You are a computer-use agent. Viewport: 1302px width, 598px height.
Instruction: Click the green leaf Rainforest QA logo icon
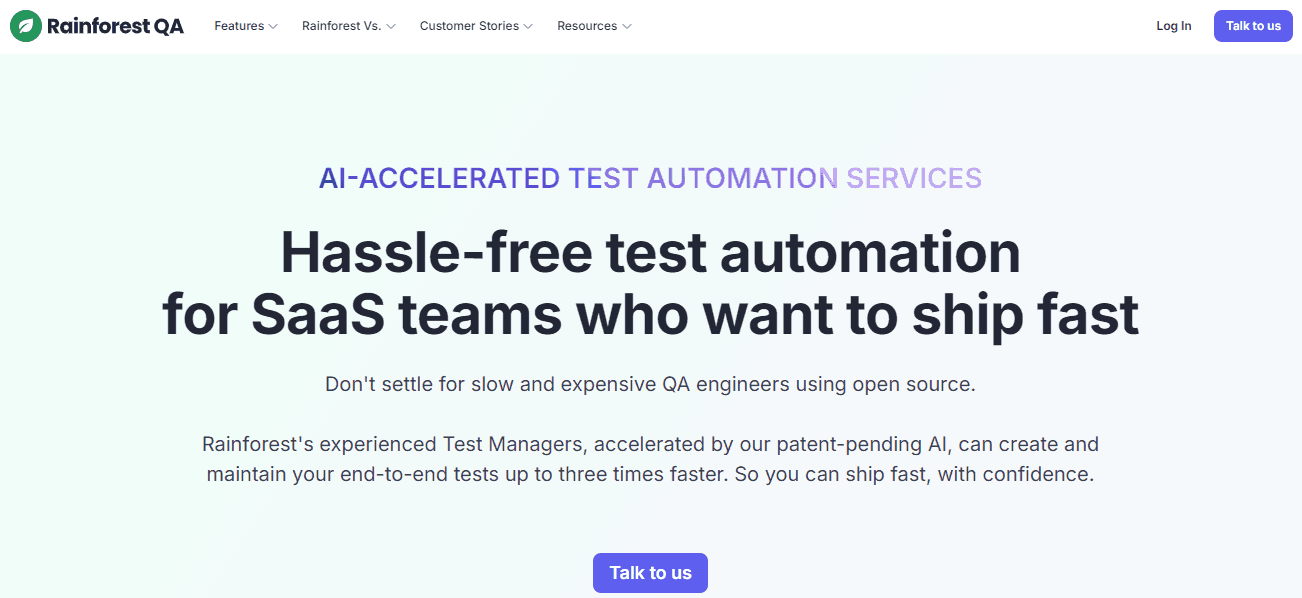pos(26,26)
